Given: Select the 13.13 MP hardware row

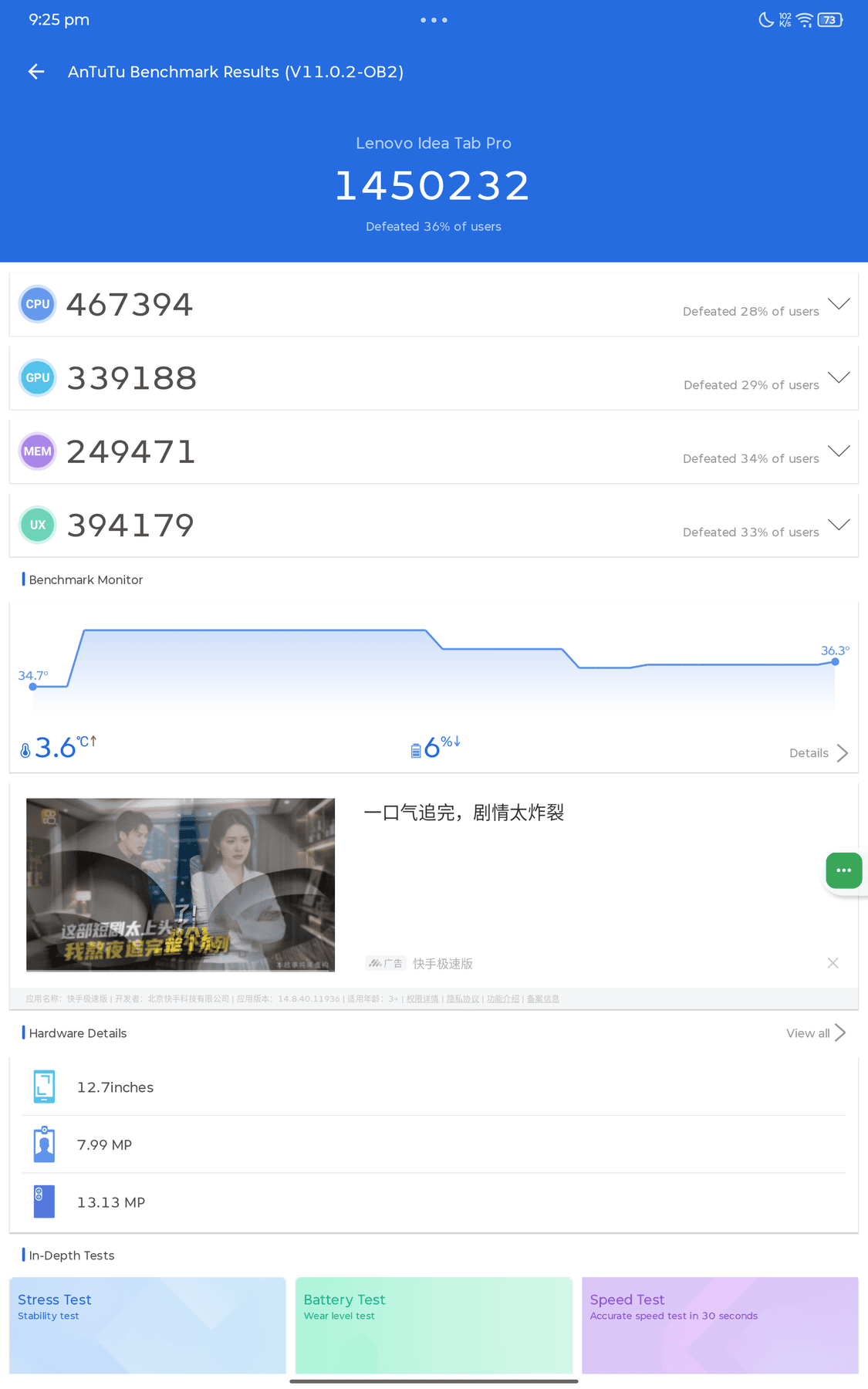Looking at the screenshot, I should (434, 1202).
